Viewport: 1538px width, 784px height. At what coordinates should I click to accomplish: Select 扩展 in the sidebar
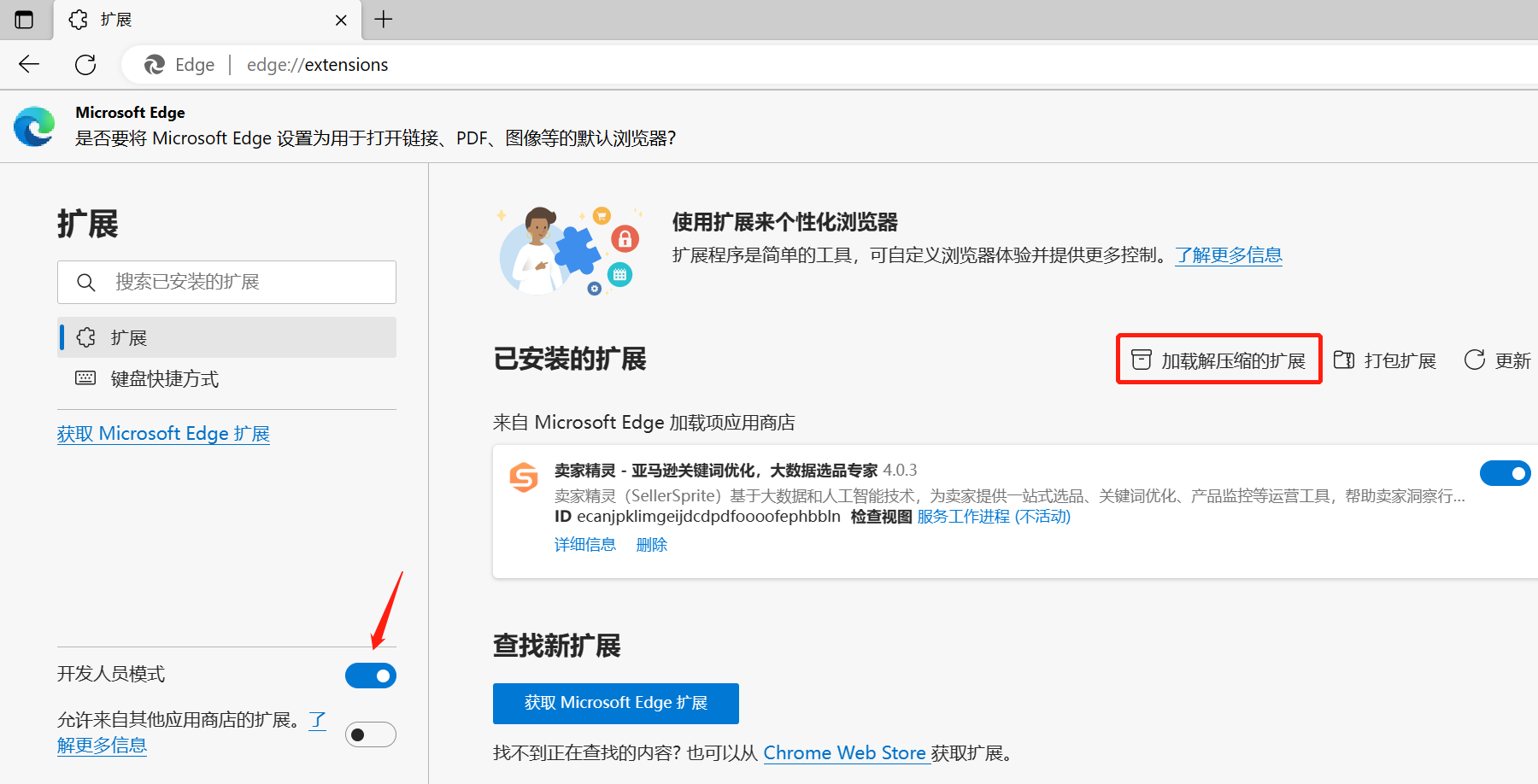pyautogui.click(x=226, y=337)
